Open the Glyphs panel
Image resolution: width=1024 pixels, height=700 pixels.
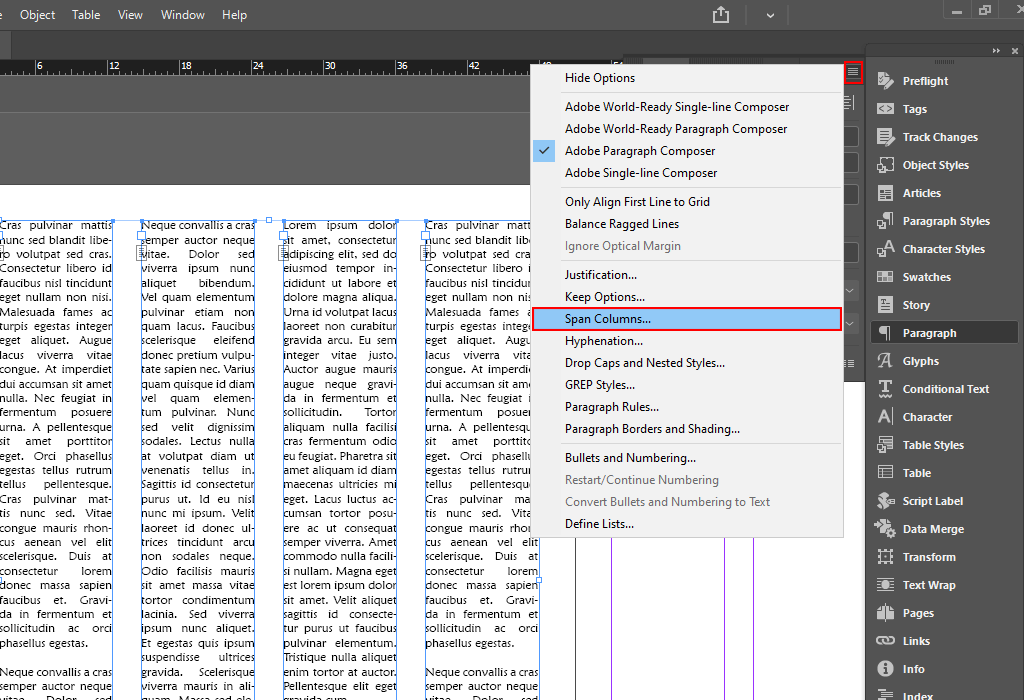coord(920,361)
